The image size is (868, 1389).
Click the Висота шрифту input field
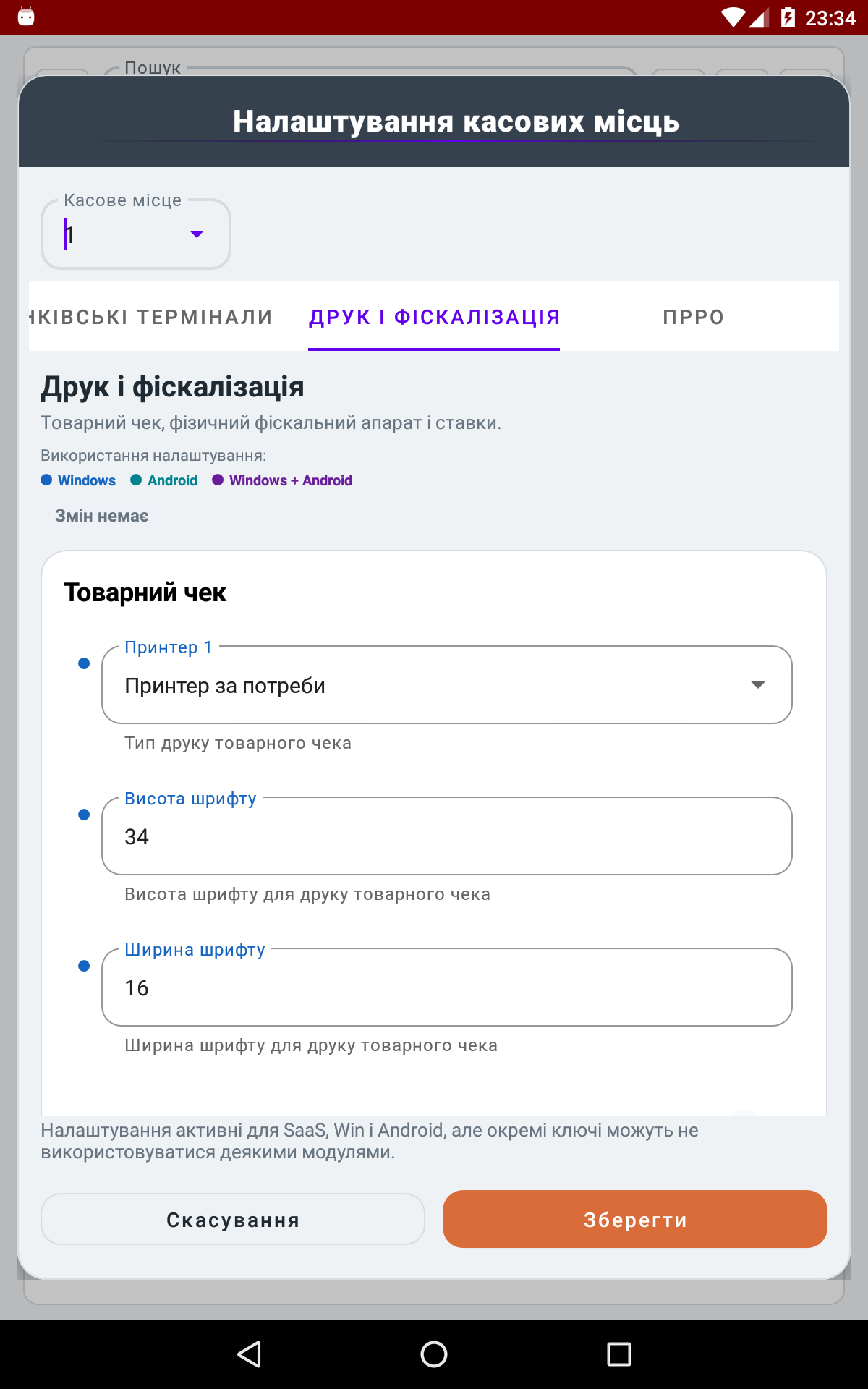(447, 836)
